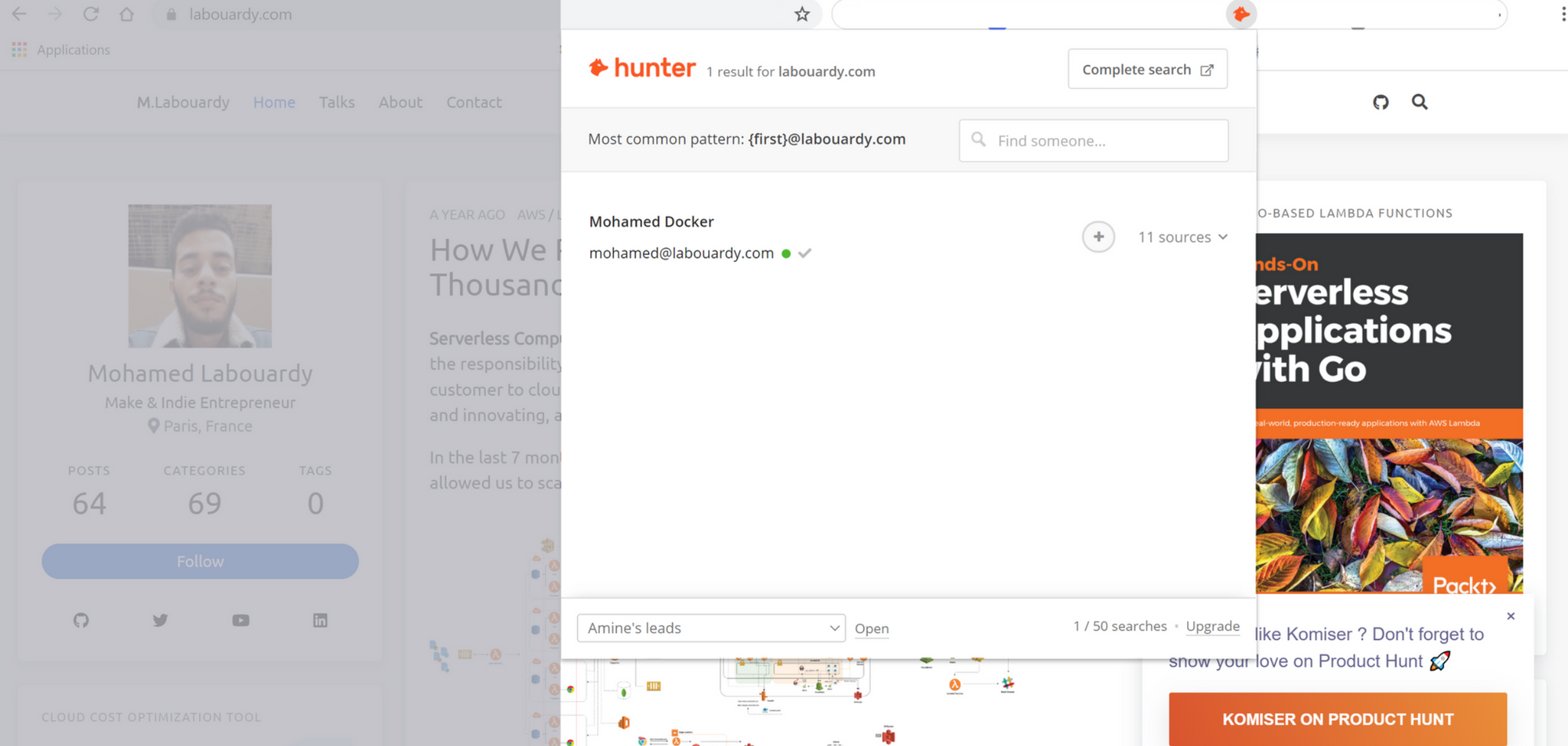Open the GitHub icon in site header

point(1381,102)
